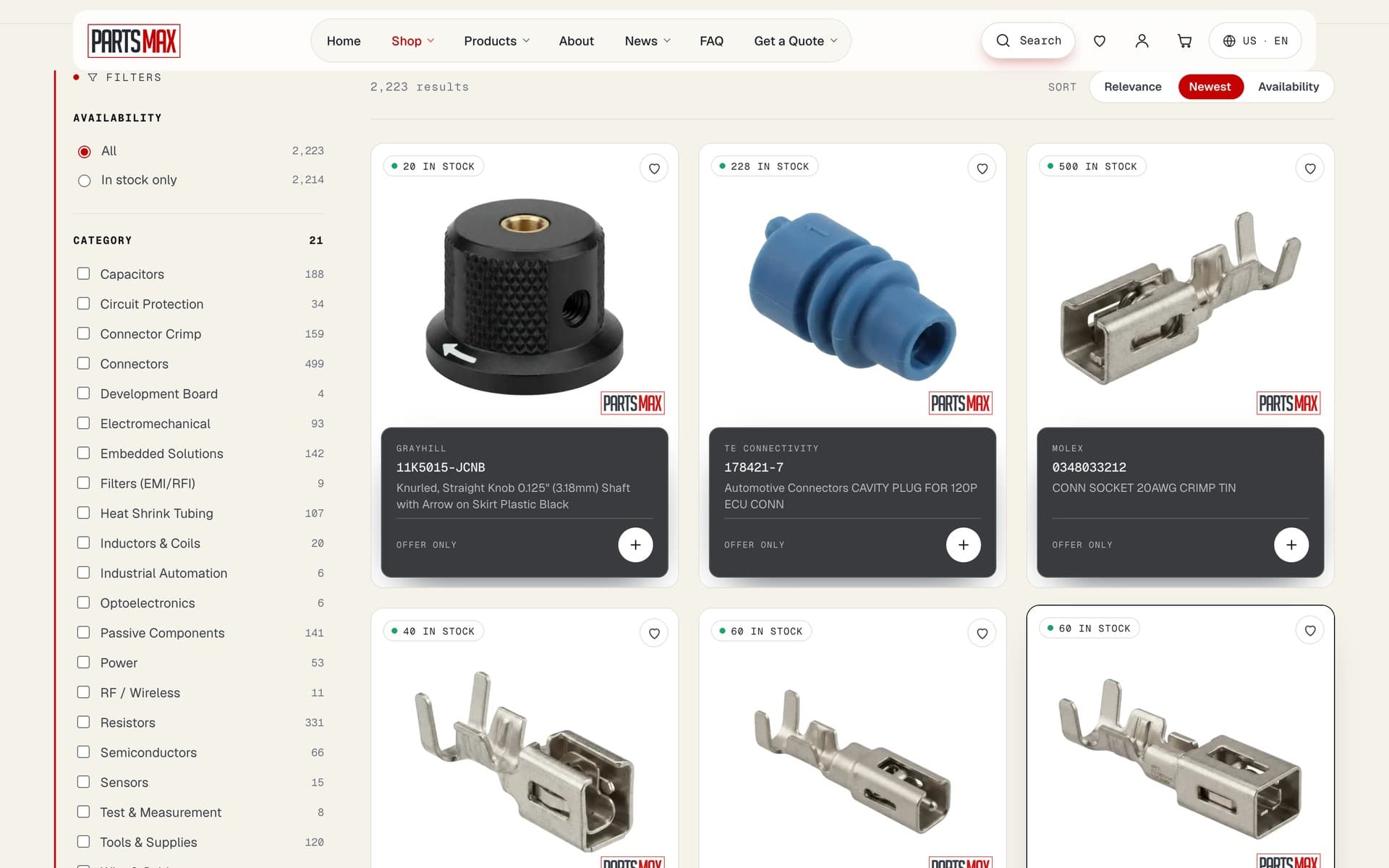Check the Capacitors category
1389x868 pixels.
(84, 273)
